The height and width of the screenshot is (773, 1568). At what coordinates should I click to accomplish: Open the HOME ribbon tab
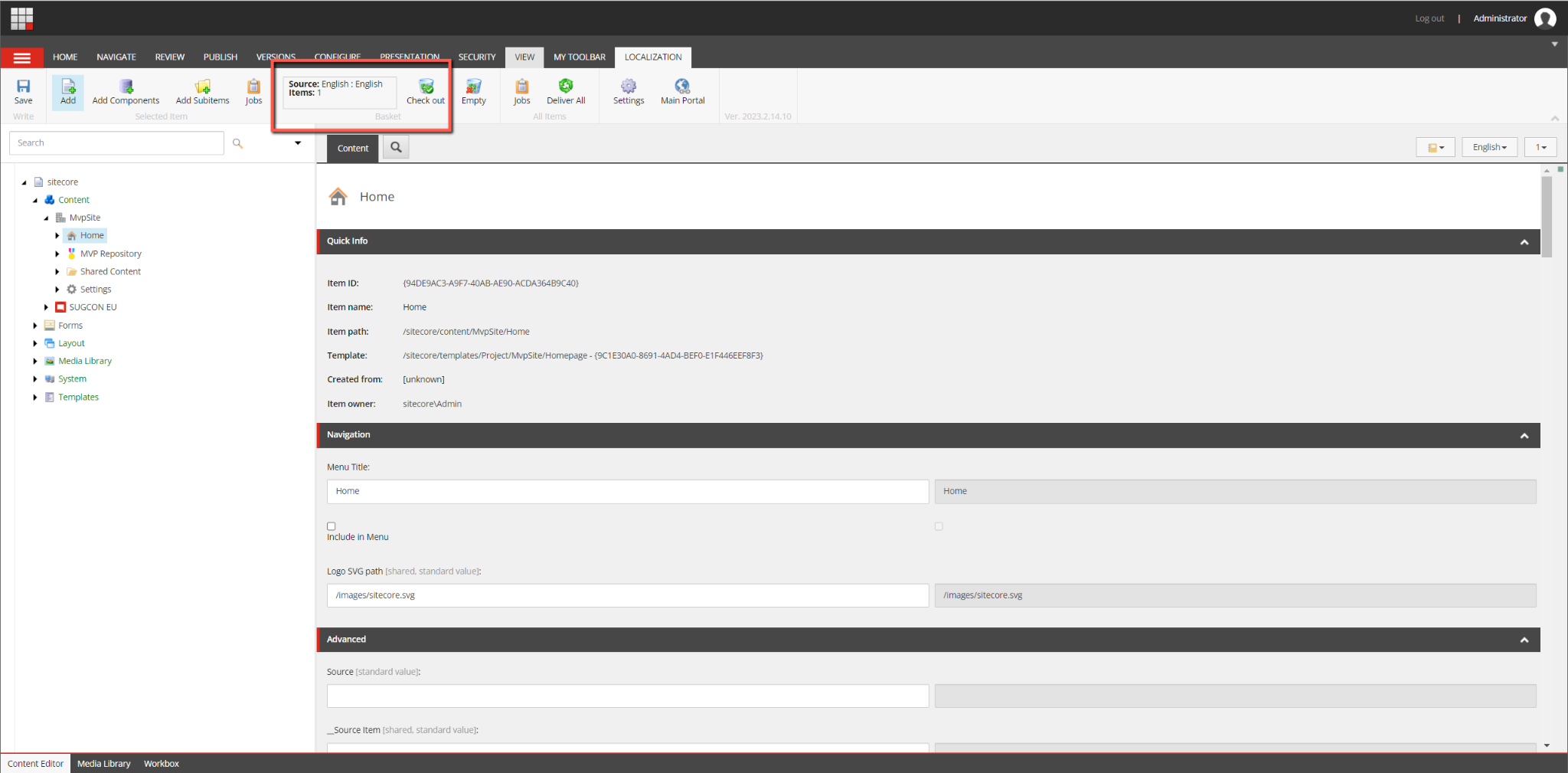point(65,57)
